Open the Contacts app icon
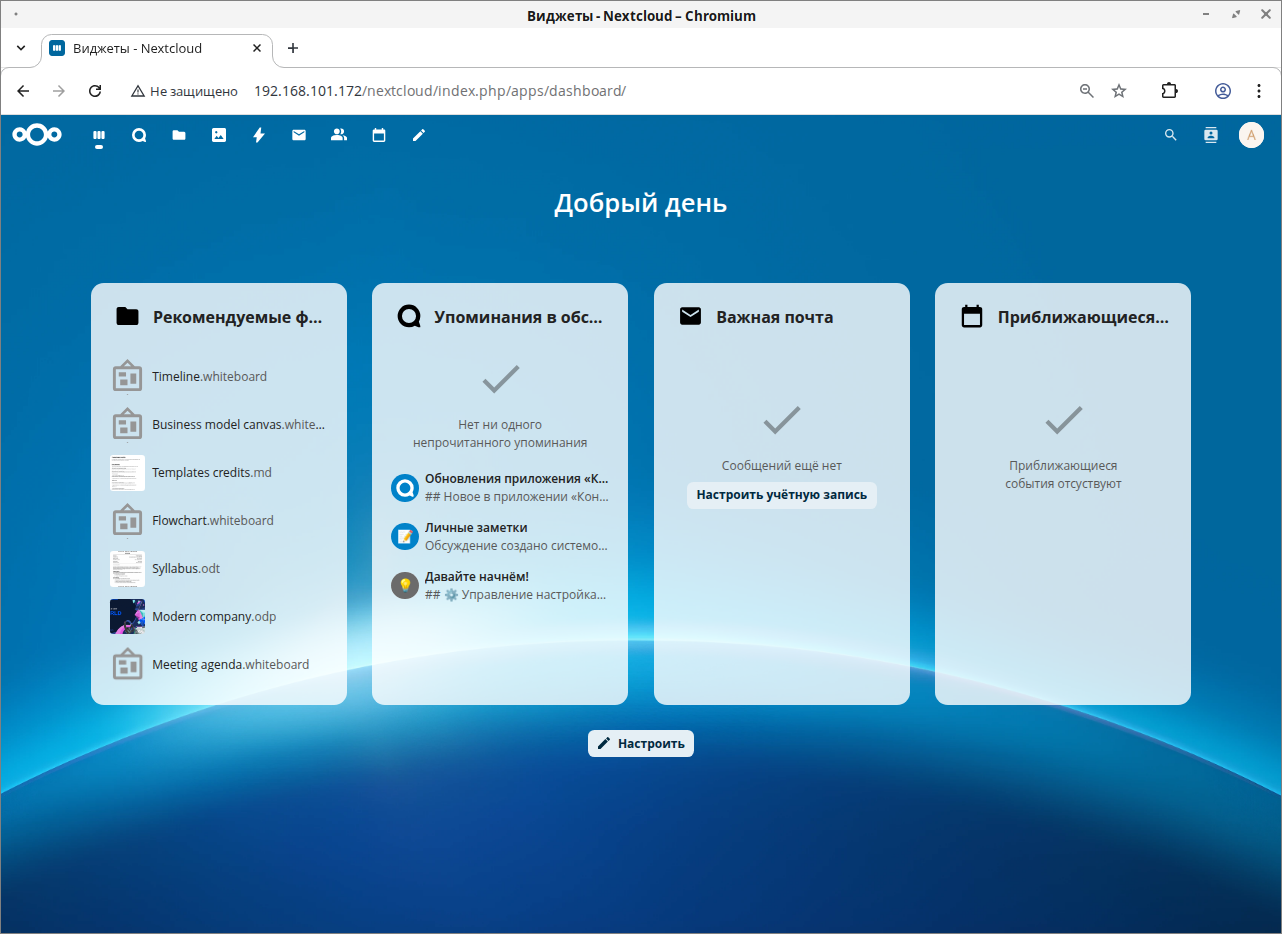1282x934 pixels. coord(339,135)
